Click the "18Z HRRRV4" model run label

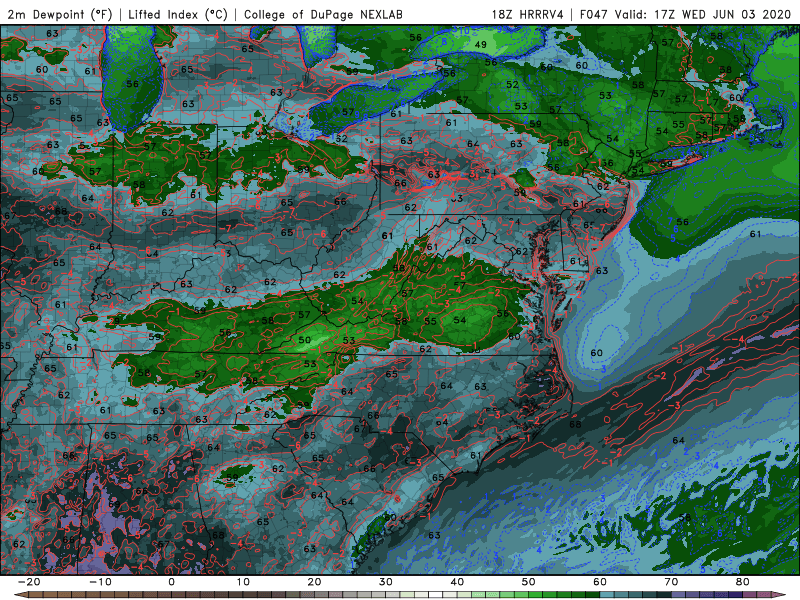click(528, 14)
